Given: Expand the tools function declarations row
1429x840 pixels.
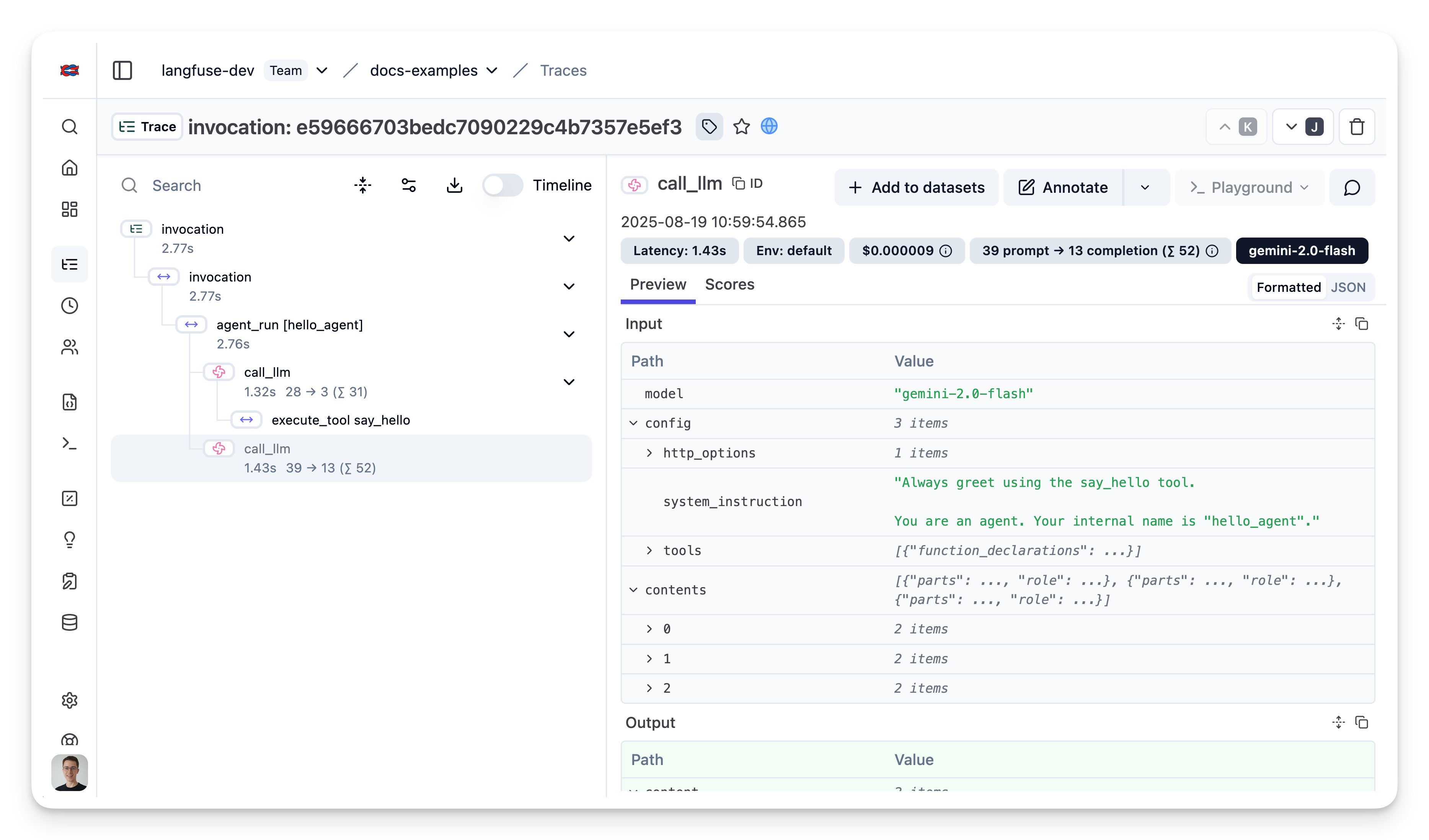Looking at the screenshot, I should click(x=649, y=550).
